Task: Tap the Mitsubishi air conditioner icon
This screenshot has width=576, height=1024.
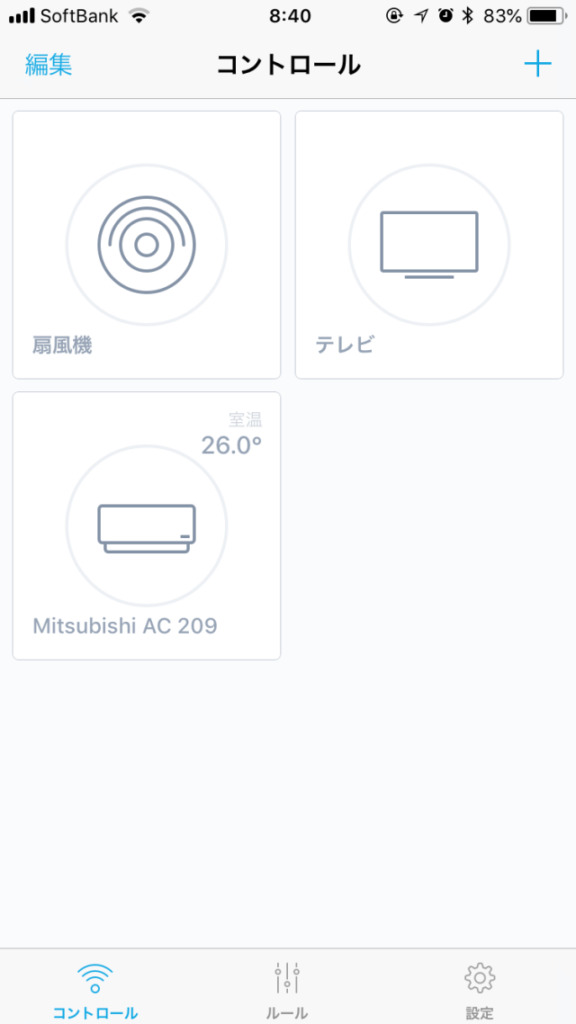Action: coord(146,528)
